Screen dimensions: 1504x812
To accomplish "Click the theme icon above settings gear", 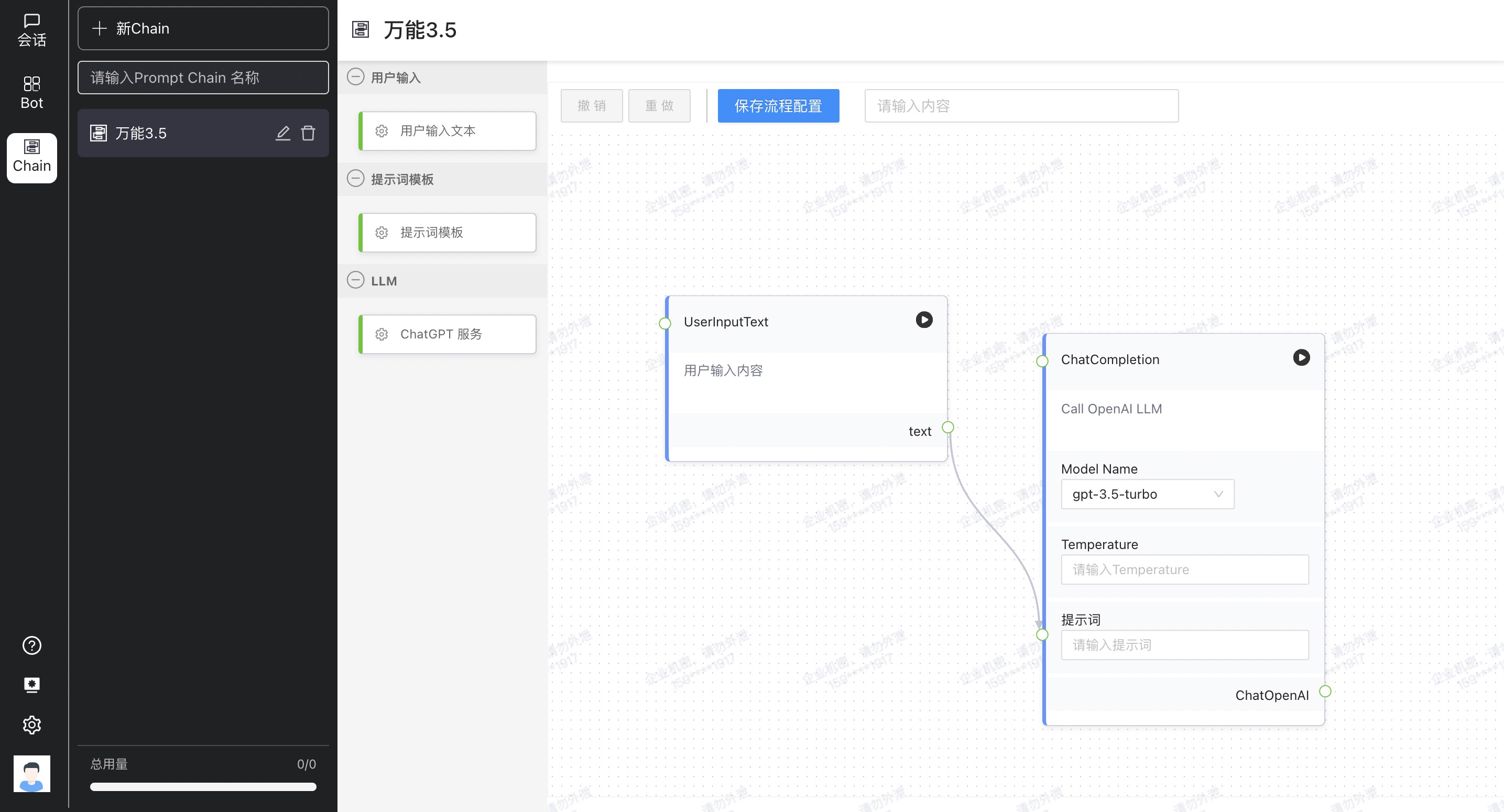I will click(31, 685).
